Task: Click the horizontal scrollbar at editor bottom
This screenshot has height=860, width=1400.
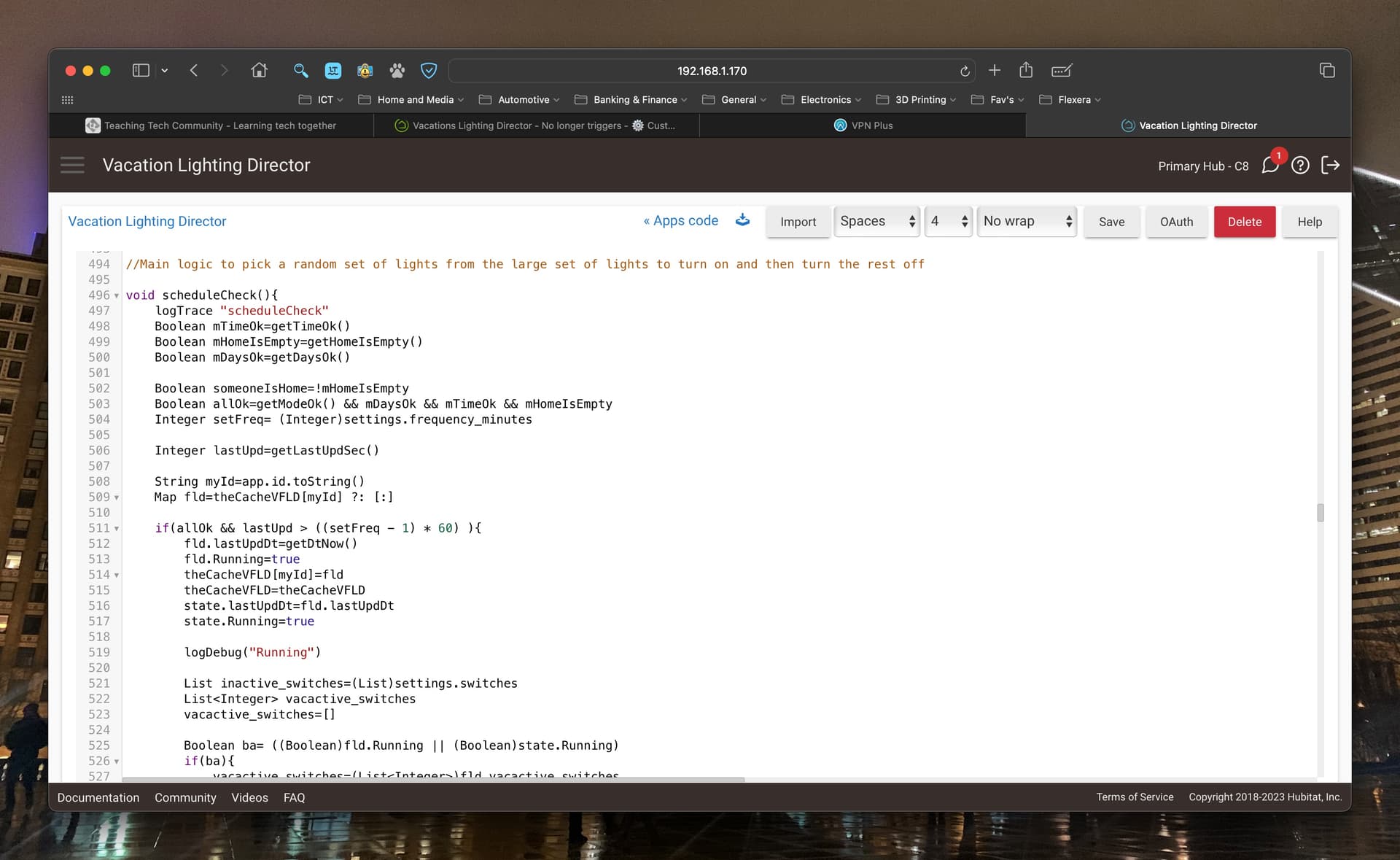Action: [434, 780]
